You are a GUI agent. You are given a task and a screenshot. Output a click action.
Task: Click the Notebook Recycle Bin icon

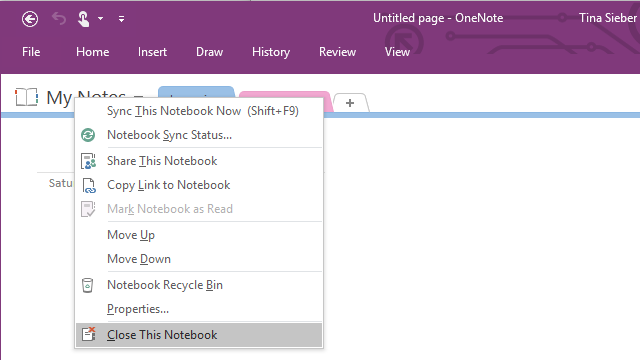pyautogui.click(x=87, y=285)
